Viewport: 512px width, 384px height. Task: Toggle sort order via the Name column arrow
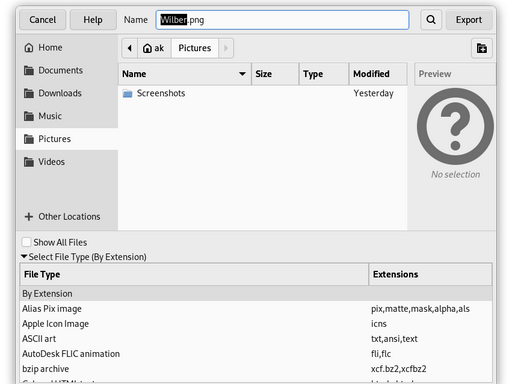(243, 74)
